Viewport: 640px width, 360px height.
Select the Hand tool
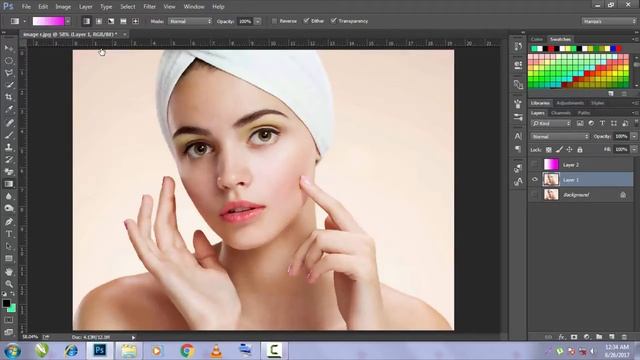[9, 272]
